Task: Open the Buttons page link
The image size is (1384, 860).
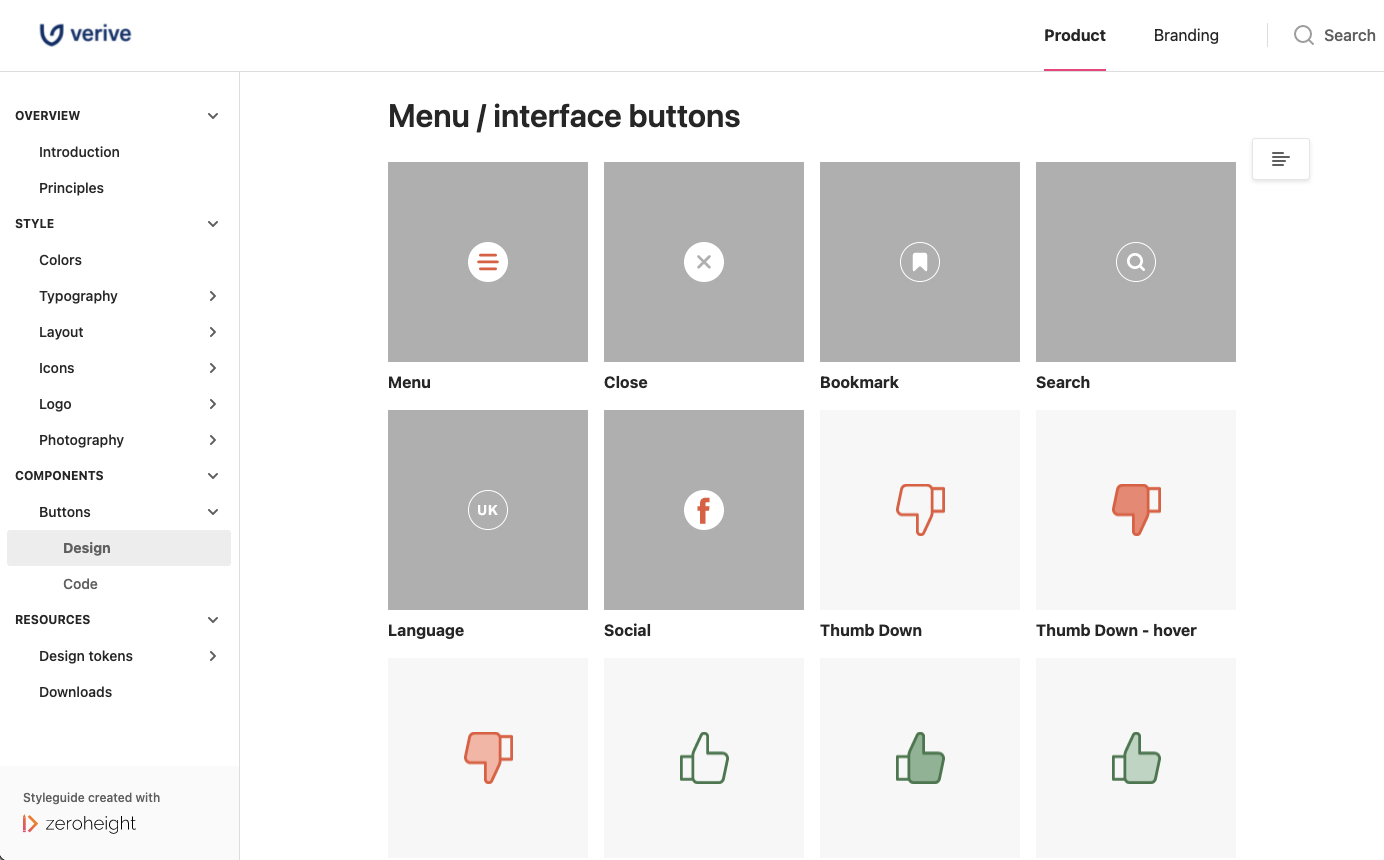Action: click(65, 512)
